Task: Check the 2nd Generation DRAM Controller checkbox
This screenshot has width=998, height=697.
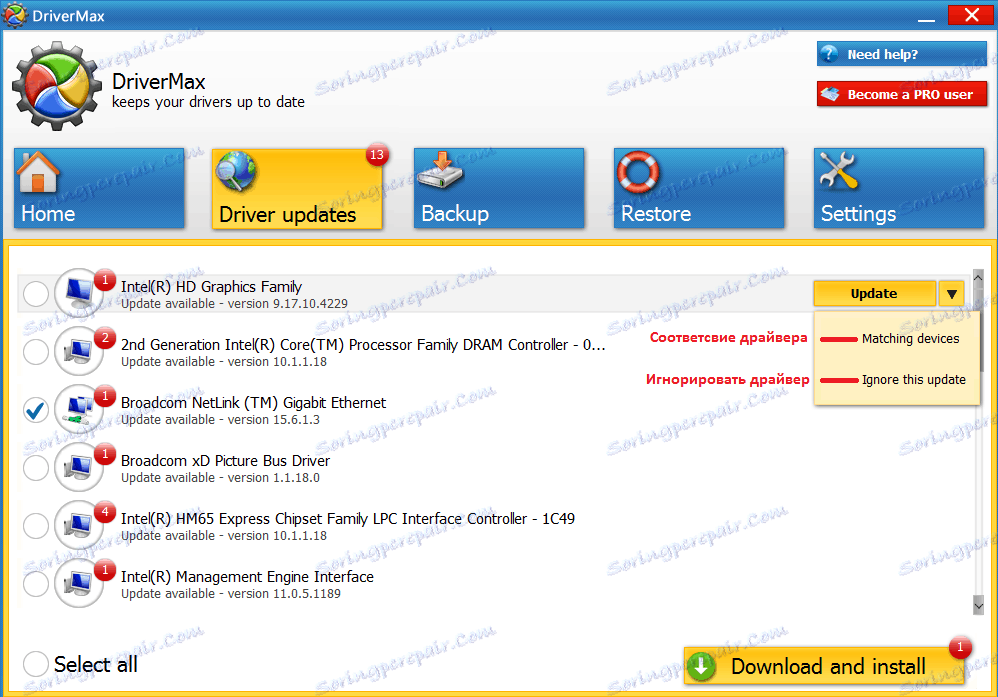Action: [36, 352]
